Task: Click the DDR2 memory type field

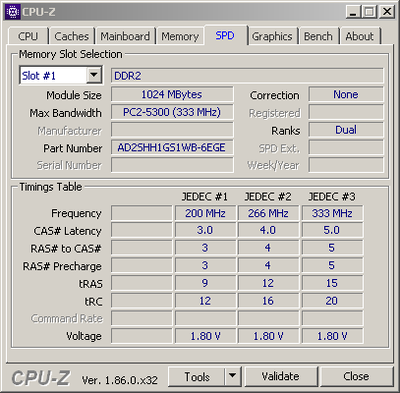Action: click(x=247, y=76)
